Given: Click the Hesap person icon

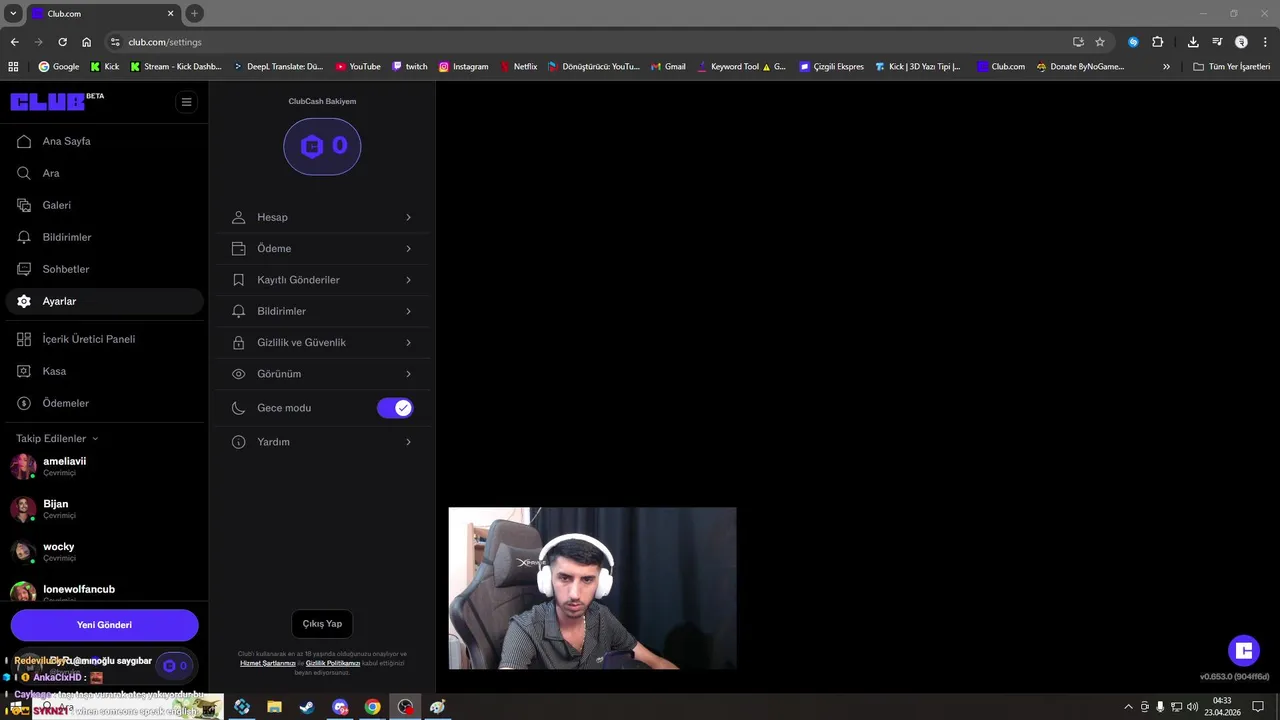Looking at the screenshot, I should (x=238, y=217).
